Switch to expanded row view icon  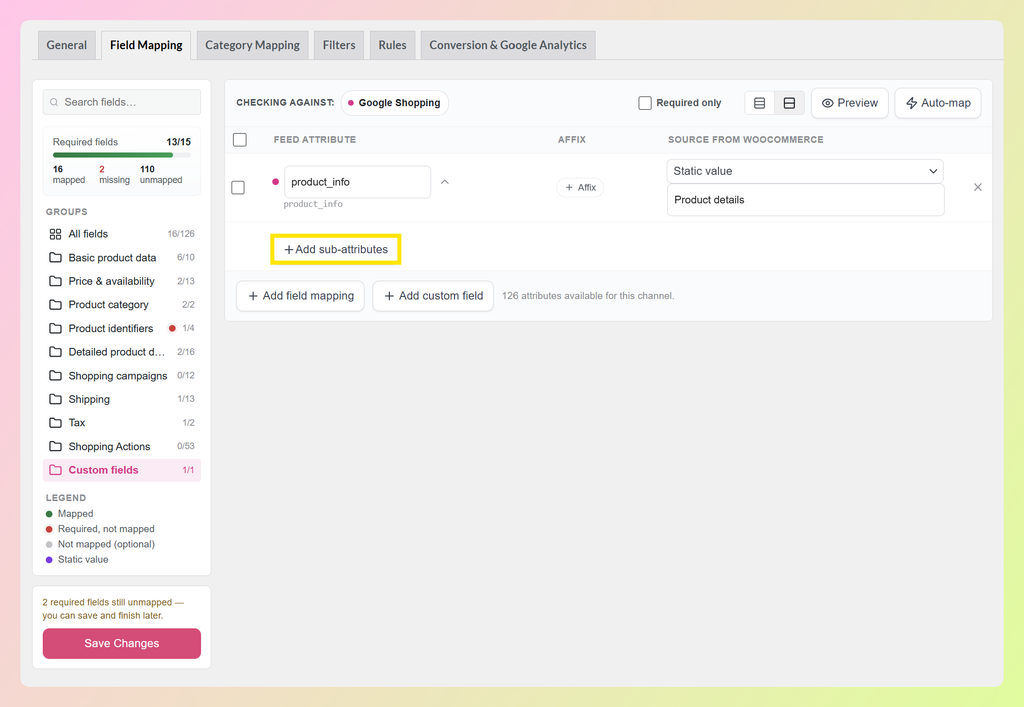pyautogui.click(x=789, y=103)
